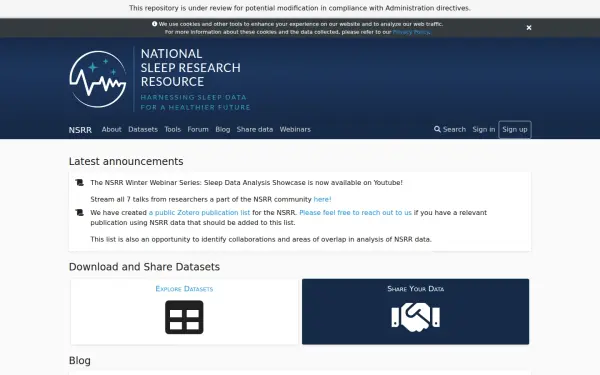Click the Sign up button
Viewport: 600px width, 375px height.
coord(515,129)
